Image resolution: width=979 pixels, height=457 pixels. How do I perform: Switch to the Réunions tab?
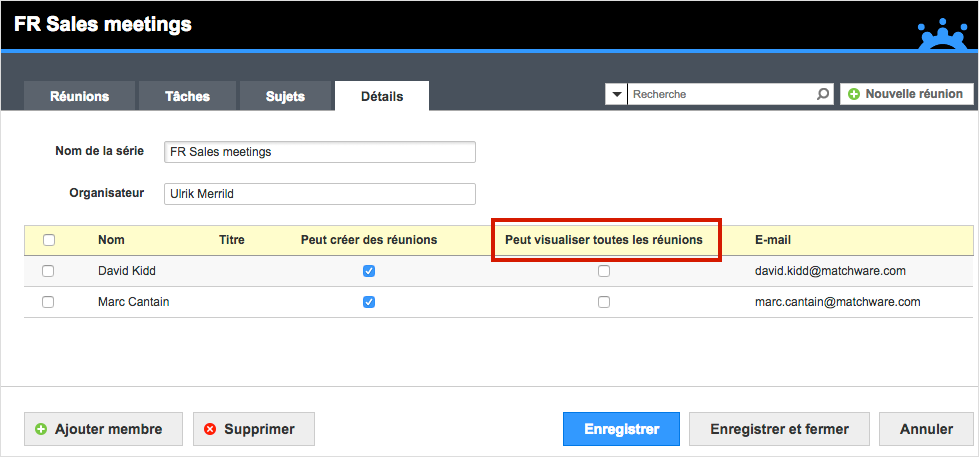[79, 96]
